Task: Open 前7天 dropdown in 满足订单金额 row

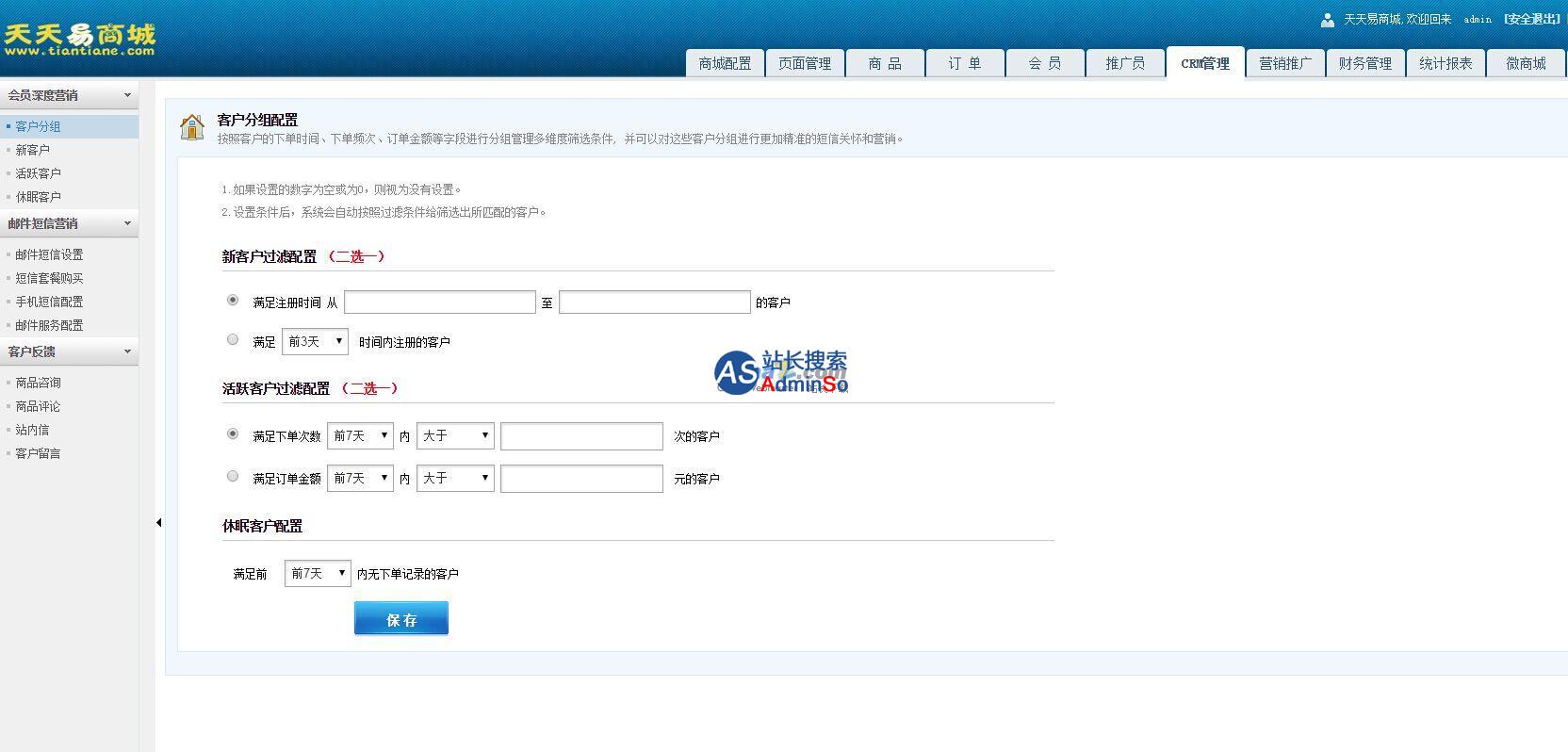Action: tap(360, 478)
